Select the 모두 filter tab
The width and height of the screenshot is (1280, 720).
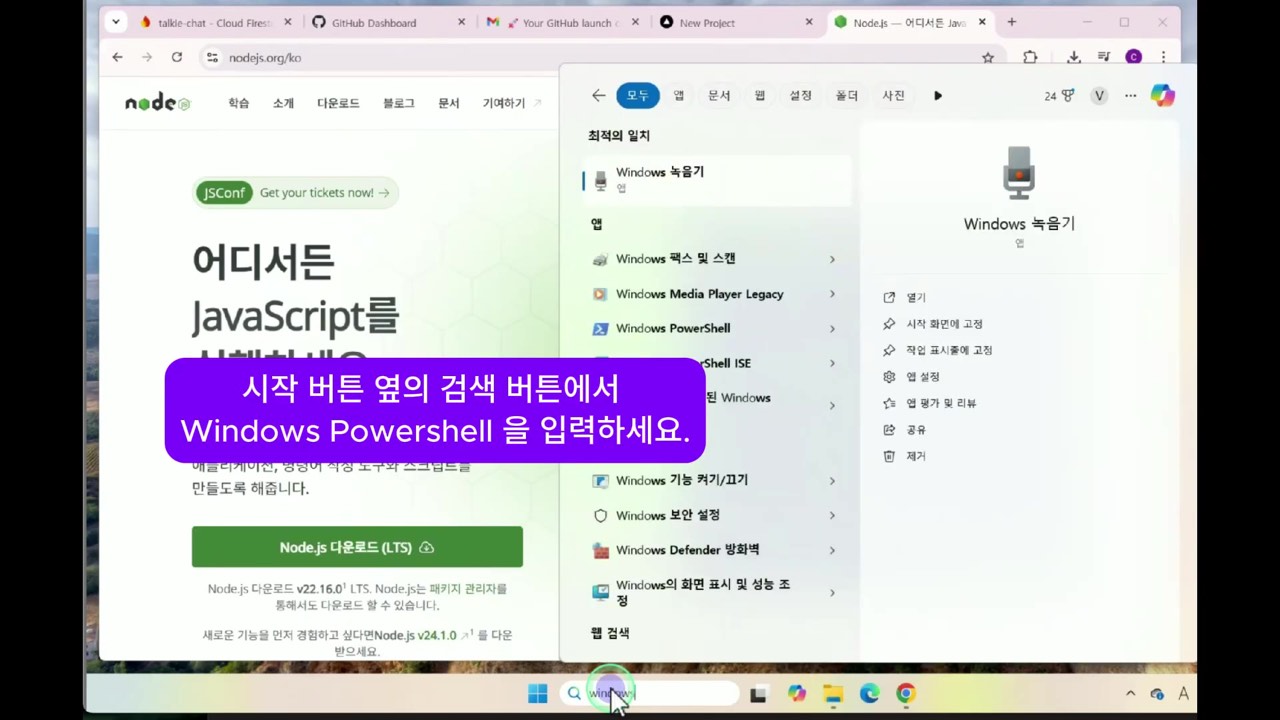638,96
